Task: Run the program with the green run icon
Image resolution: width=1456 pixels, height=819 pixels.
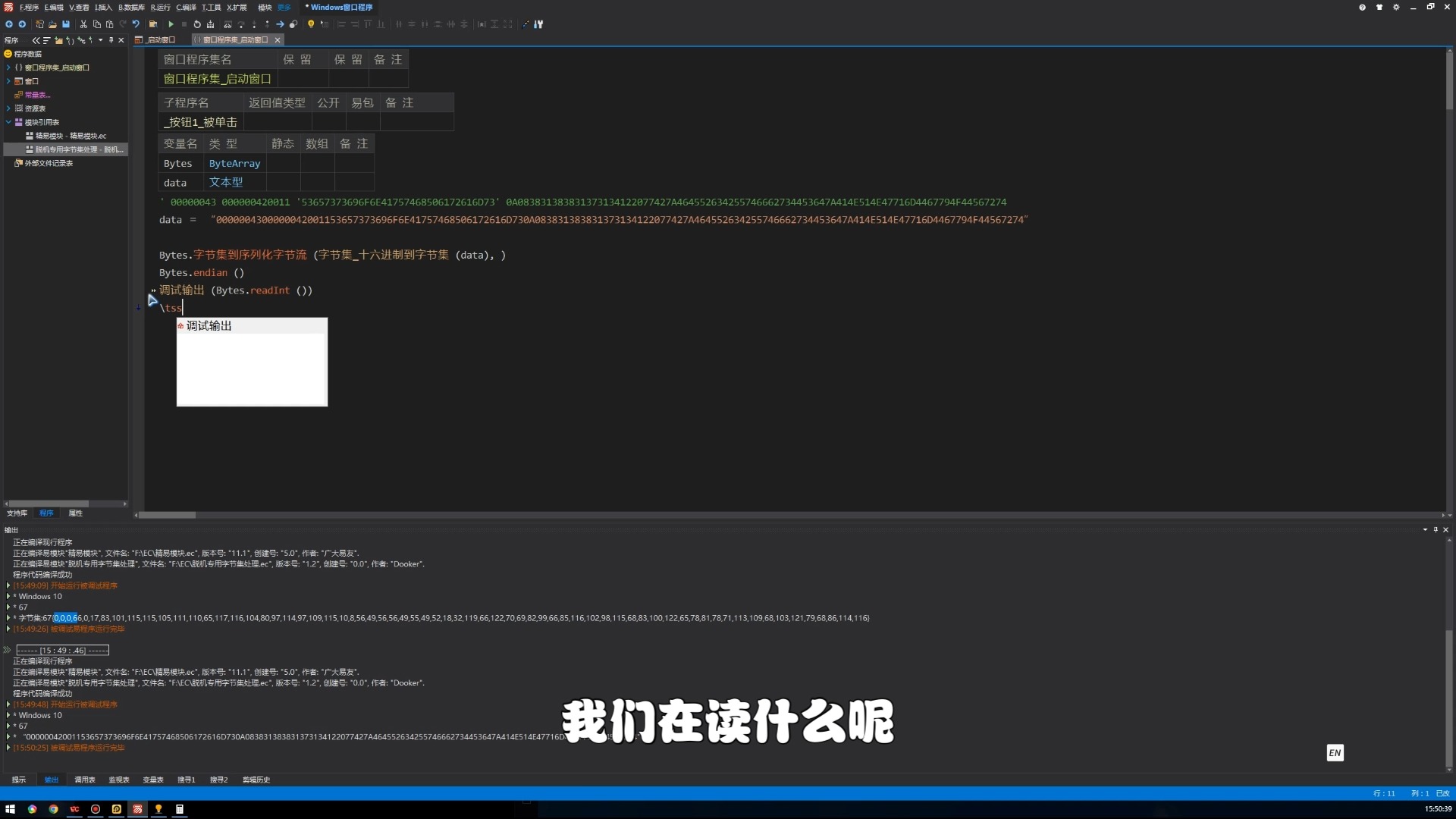Action: point(171,24)
